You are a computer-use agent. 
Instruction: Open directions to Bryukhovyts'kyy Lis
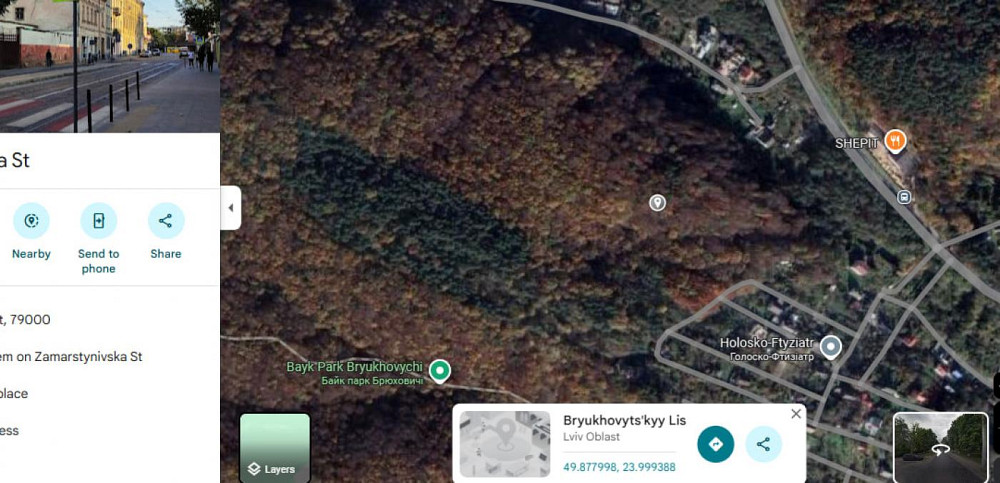[x=716, y=444]
